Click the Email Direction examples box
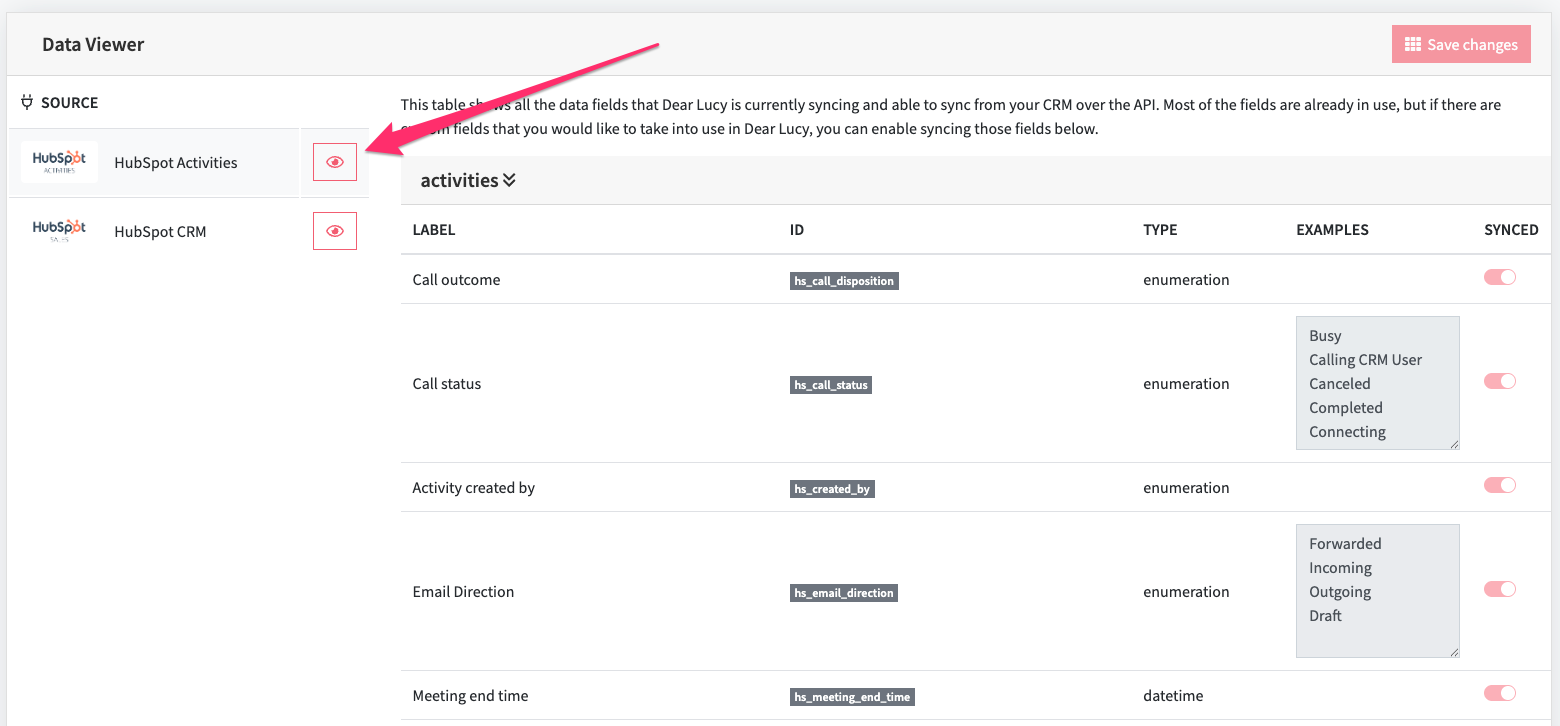This screenshot has width=1560, height=726. (1377, 591)
